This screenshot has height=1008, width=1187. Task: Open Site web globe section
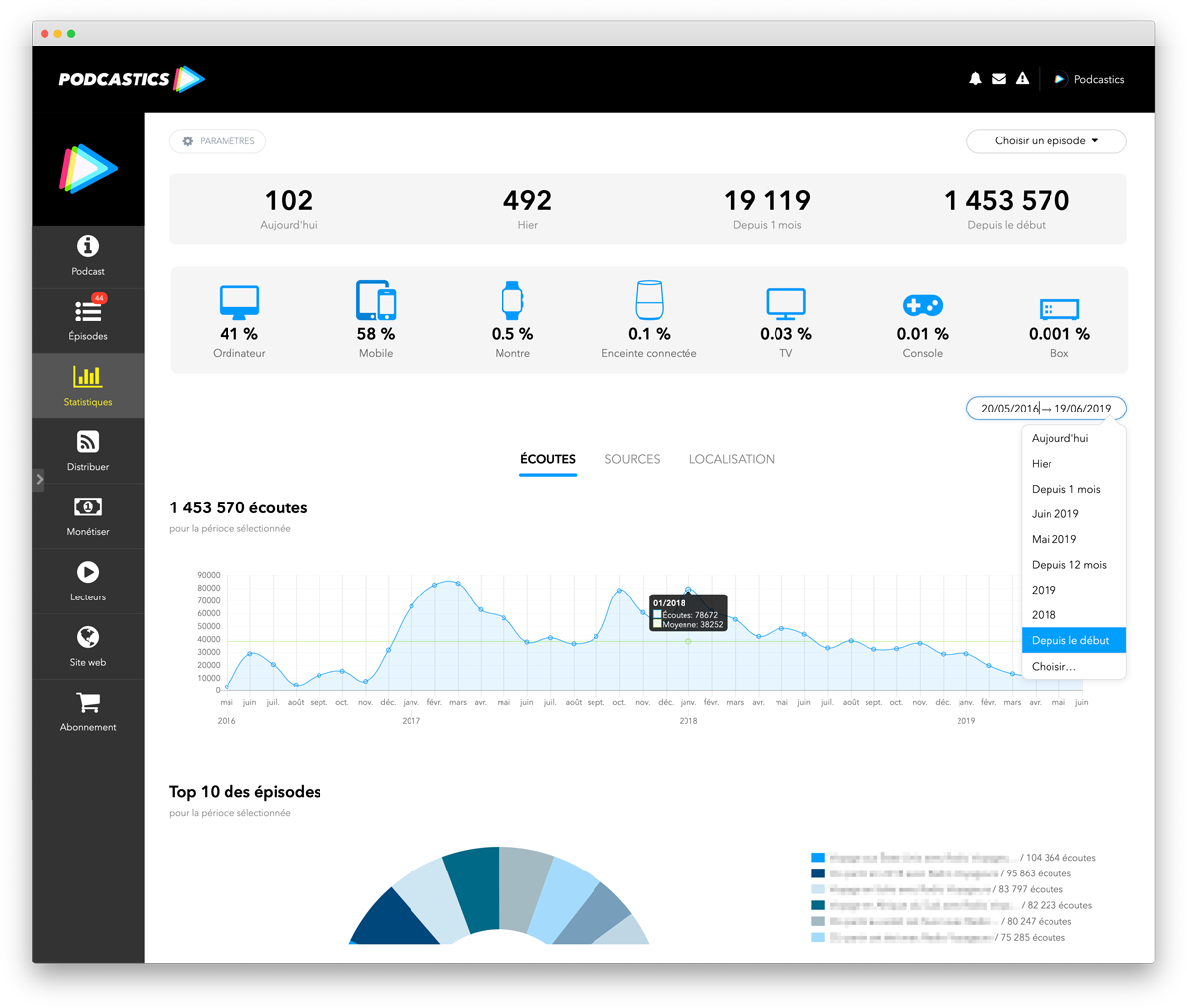(88, 646)
